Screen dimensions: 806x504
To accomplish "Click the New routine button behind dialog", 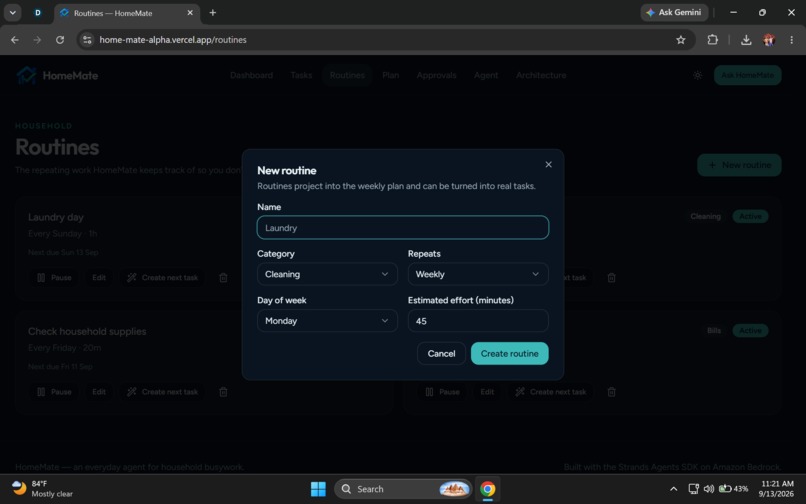I will 739,165.
